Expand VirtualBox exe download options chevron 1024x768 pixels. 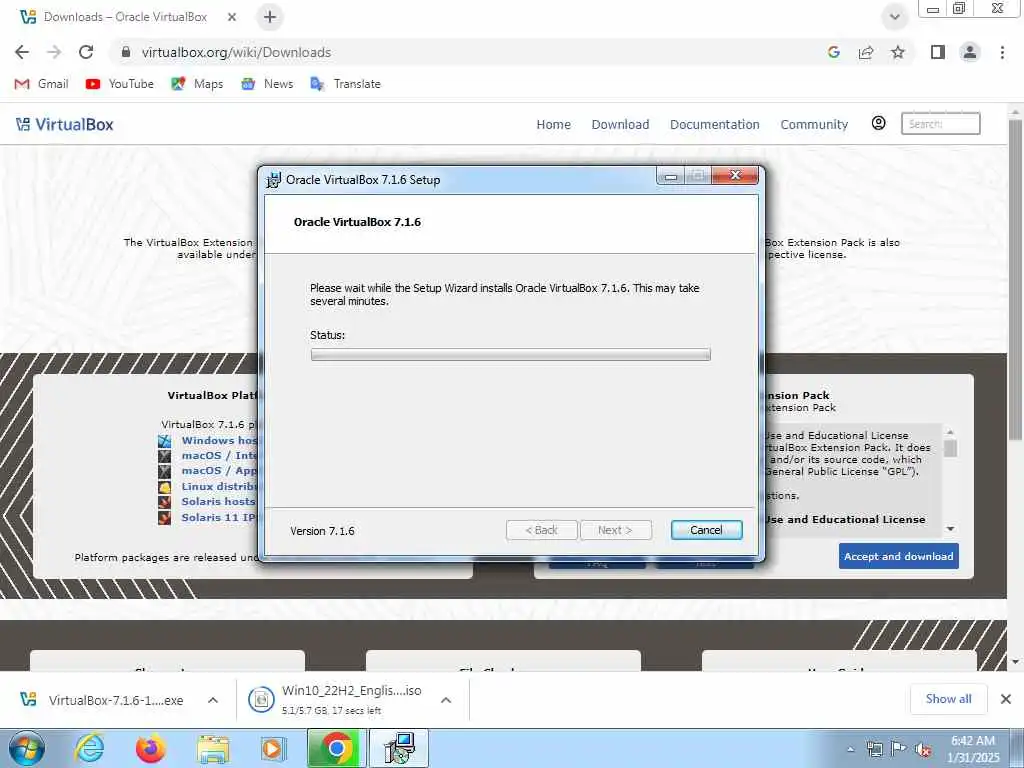click(213, 700)
